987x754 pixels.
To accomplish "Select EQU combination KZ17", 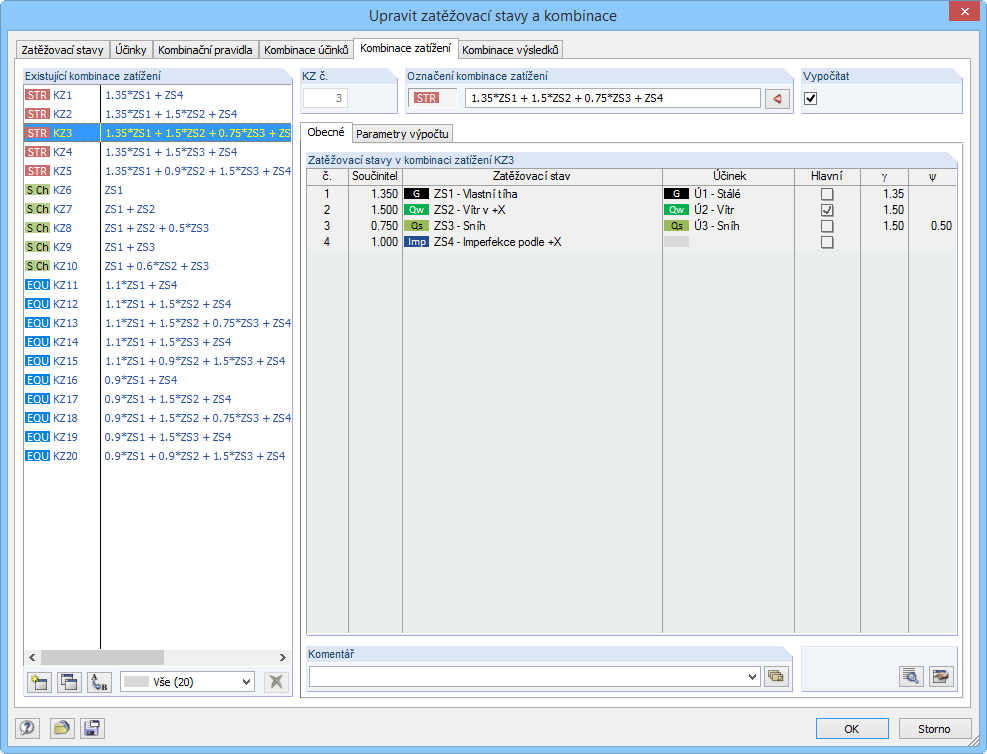I will (157, 399).
